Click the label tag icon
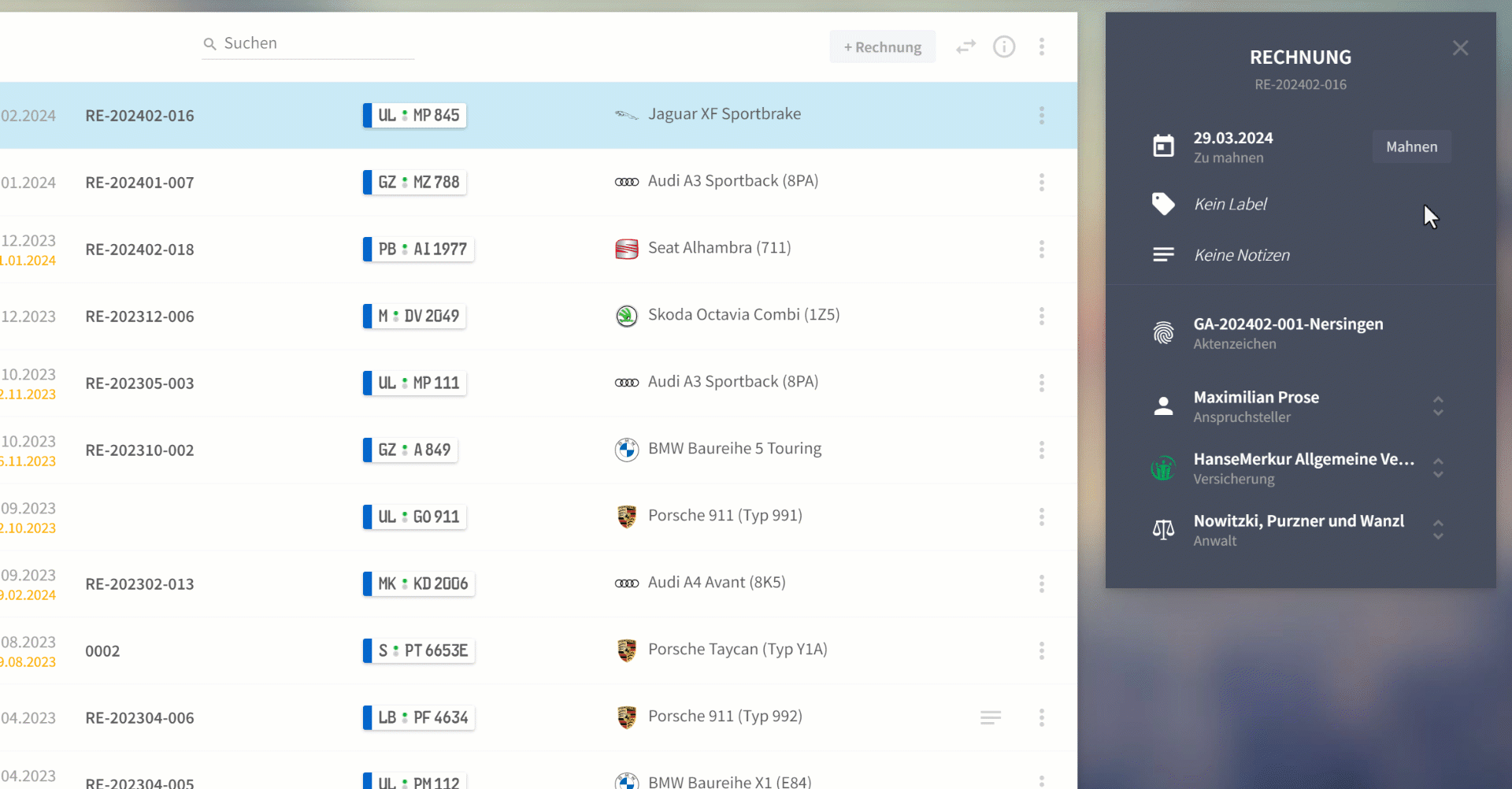1512x789 pixels. click(x=1163, y=204)
